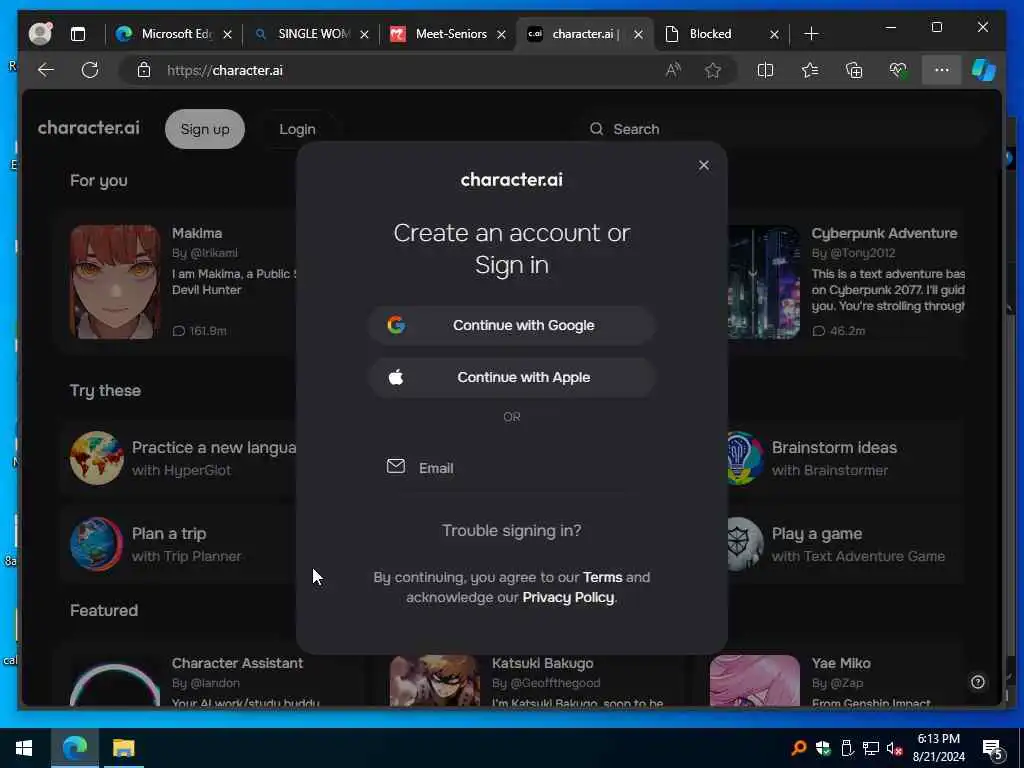Close the sign-in dialog with X
The height and width of the screenshot is (768, 1024).
[x=703, y=165]
